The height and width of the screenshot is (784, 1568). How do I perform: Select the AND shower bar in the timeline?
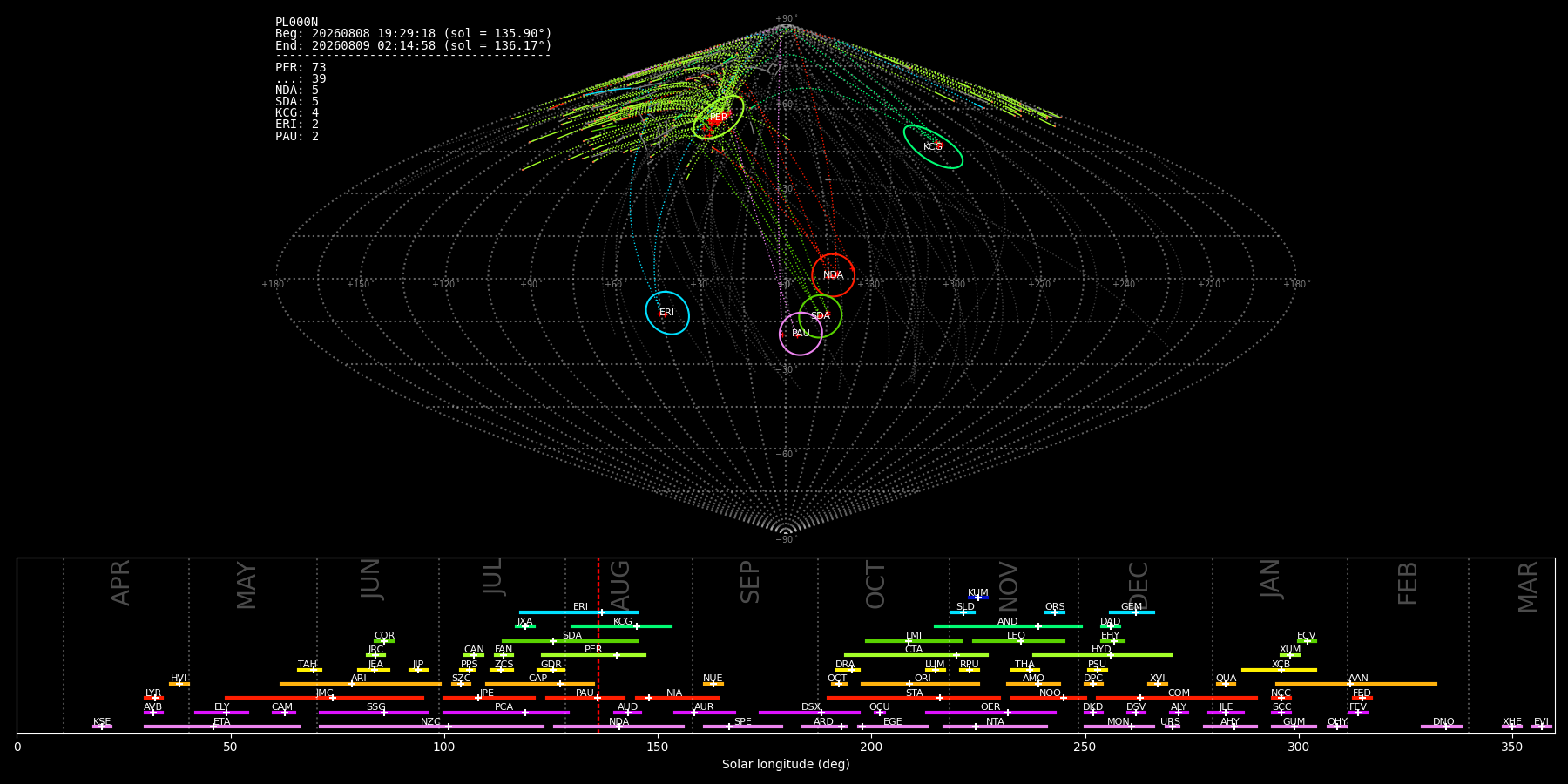[1008, 626]
